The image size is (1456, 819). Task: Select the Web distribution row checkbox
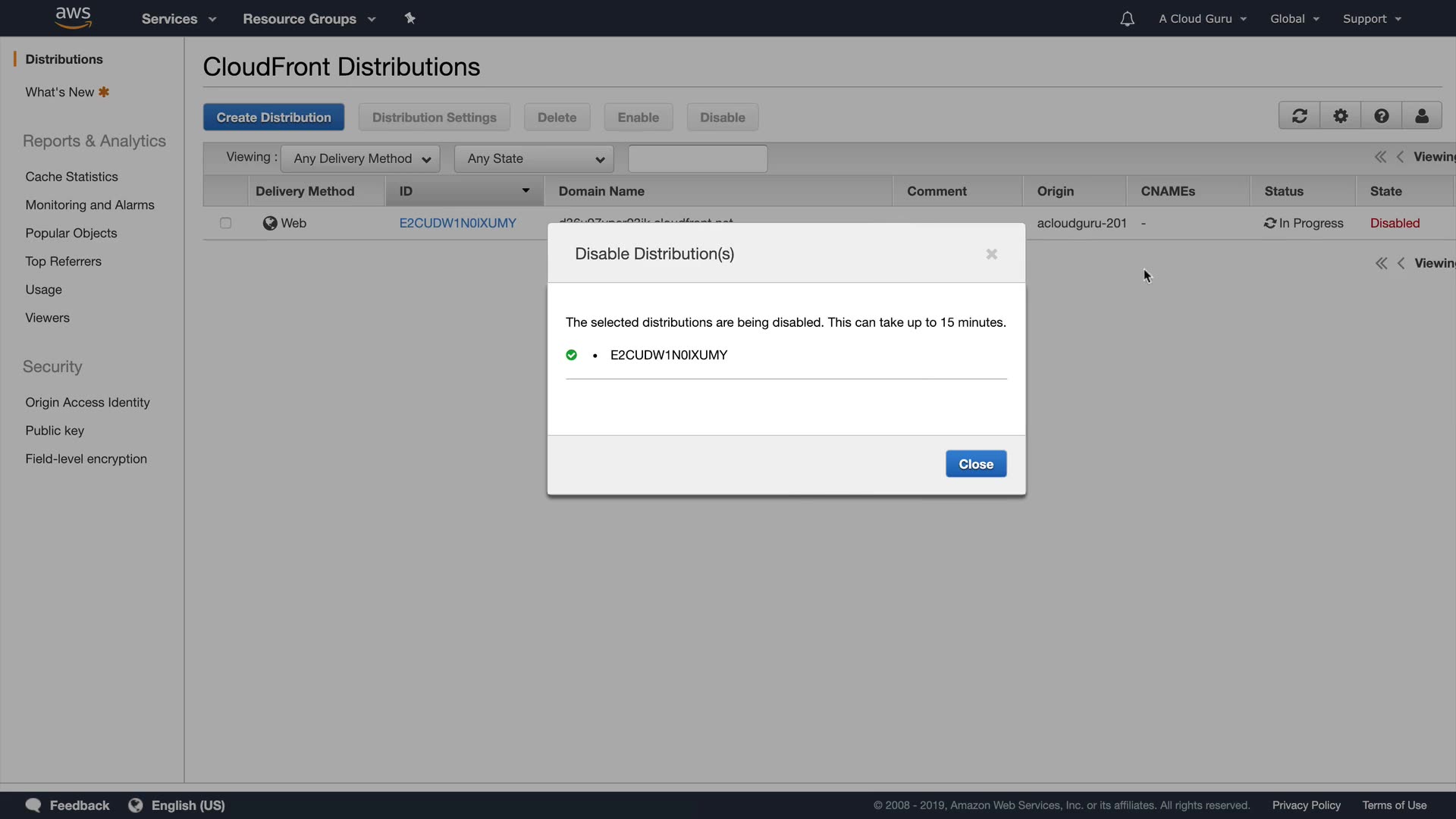click(x=225, y=223)
